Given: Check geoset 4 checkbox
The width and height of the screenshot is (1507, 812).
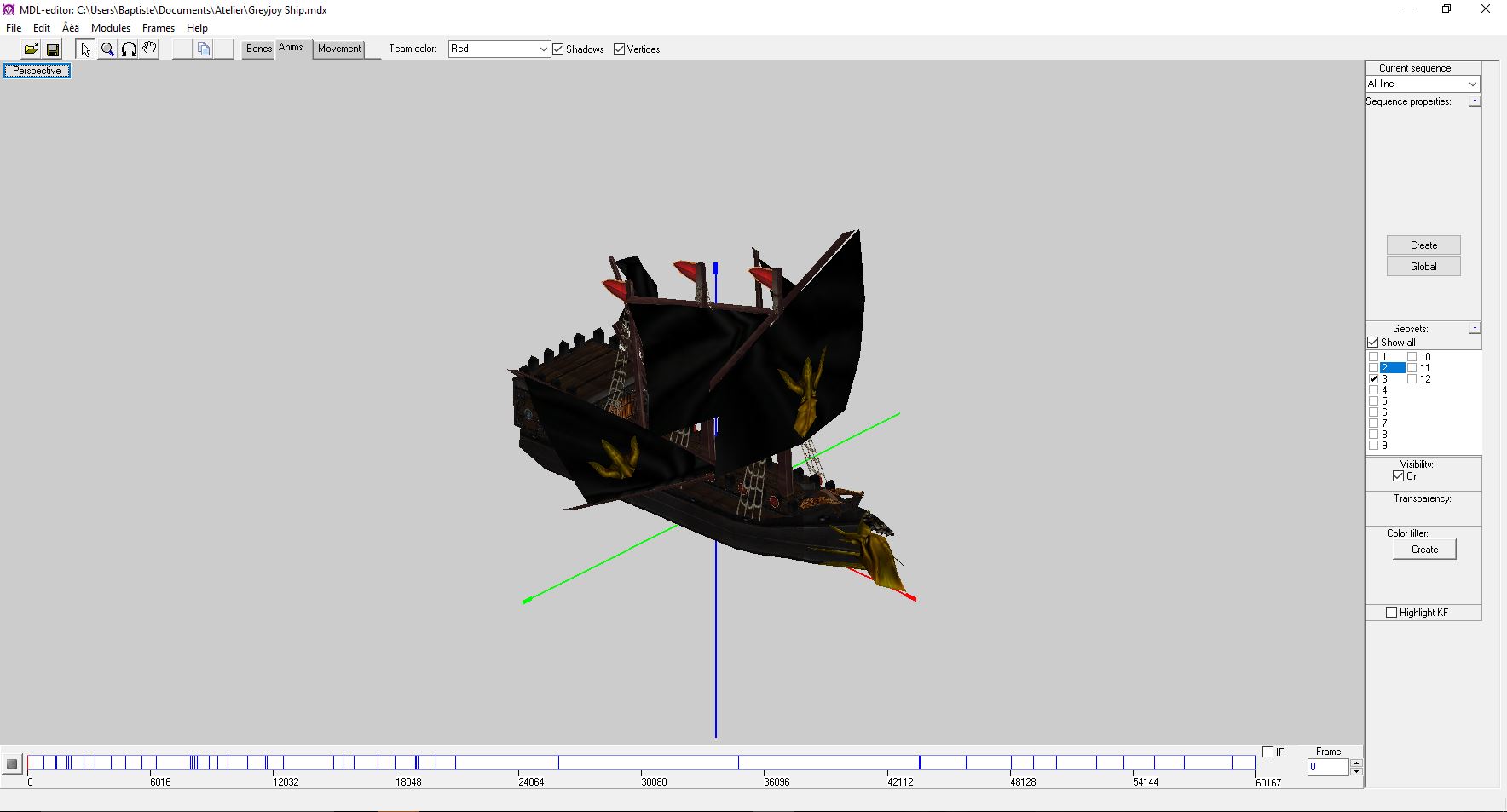Looking at the screenshot, I should click(x=1373, y=390).
